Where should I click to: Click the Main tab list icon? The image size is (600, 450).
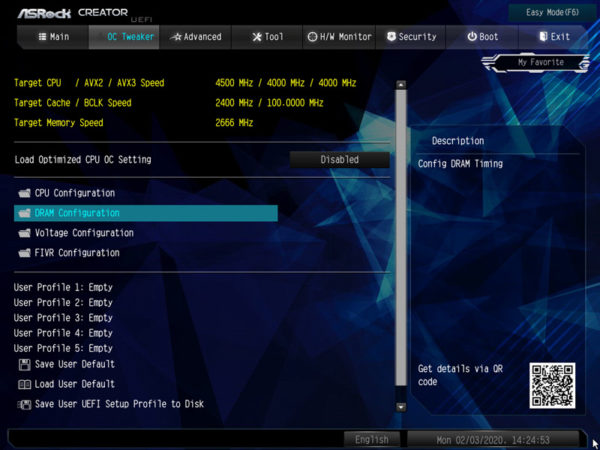pos(42,37)
